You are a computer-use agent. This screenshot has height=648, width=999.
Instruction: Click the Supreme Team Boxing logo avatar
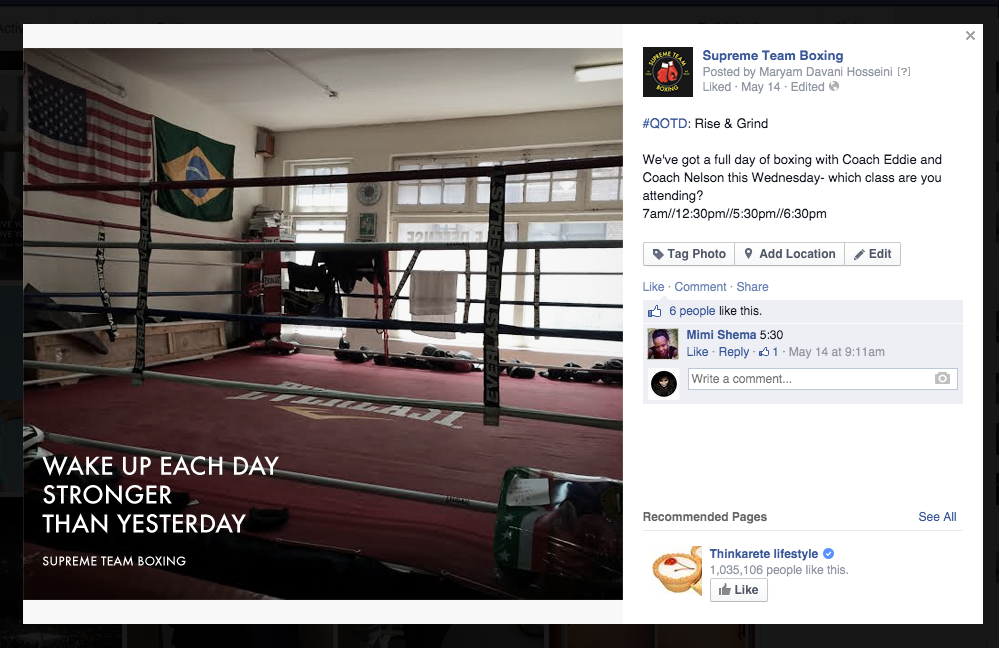coord(667,72)
